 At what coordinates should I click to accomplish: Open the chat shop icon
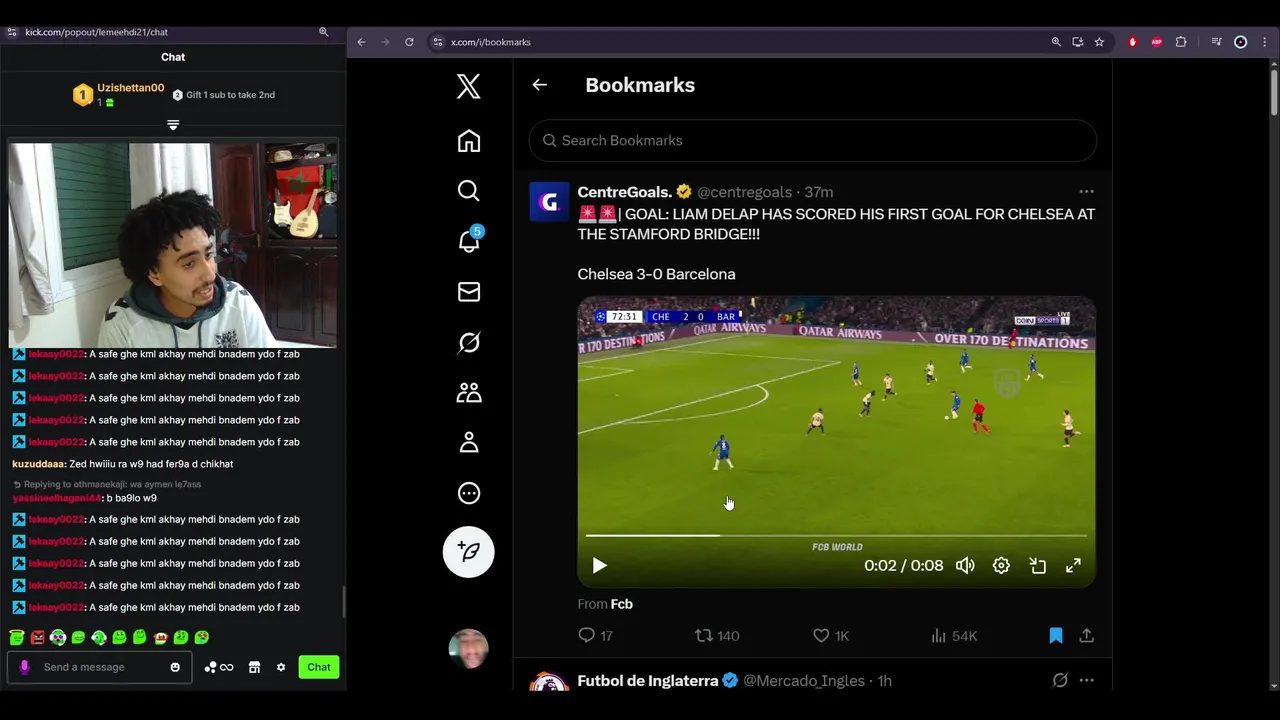(x=254, y=667)
